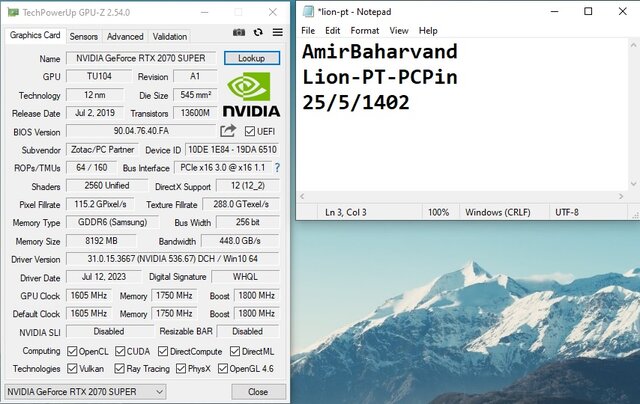Image resolution: width=640 pixels, height=404 pixels.
Task: Click the 25/5/1402 line in Notepad
Action: [356, 102]
